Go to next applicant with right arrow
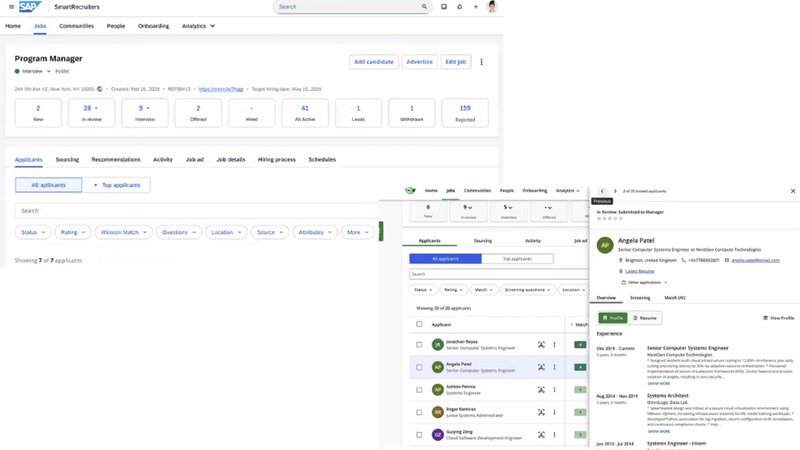Image resolution: width=800 pixels, height=450 pixels. 615,191
